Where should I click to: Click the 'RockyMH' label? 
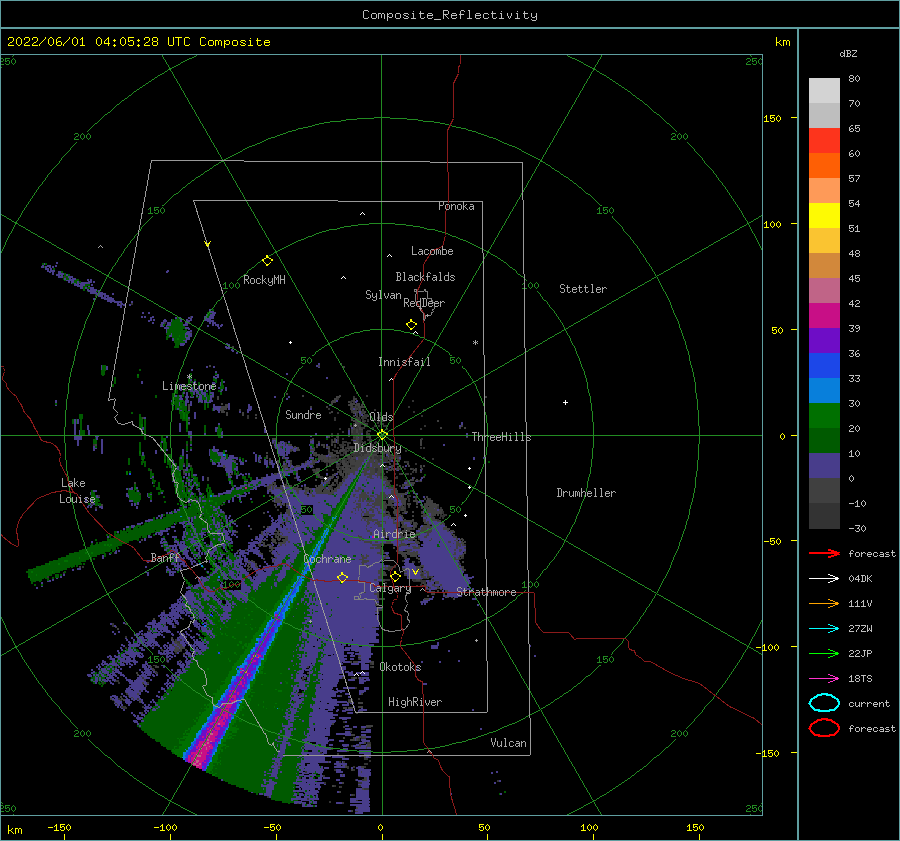coord(264,280)
